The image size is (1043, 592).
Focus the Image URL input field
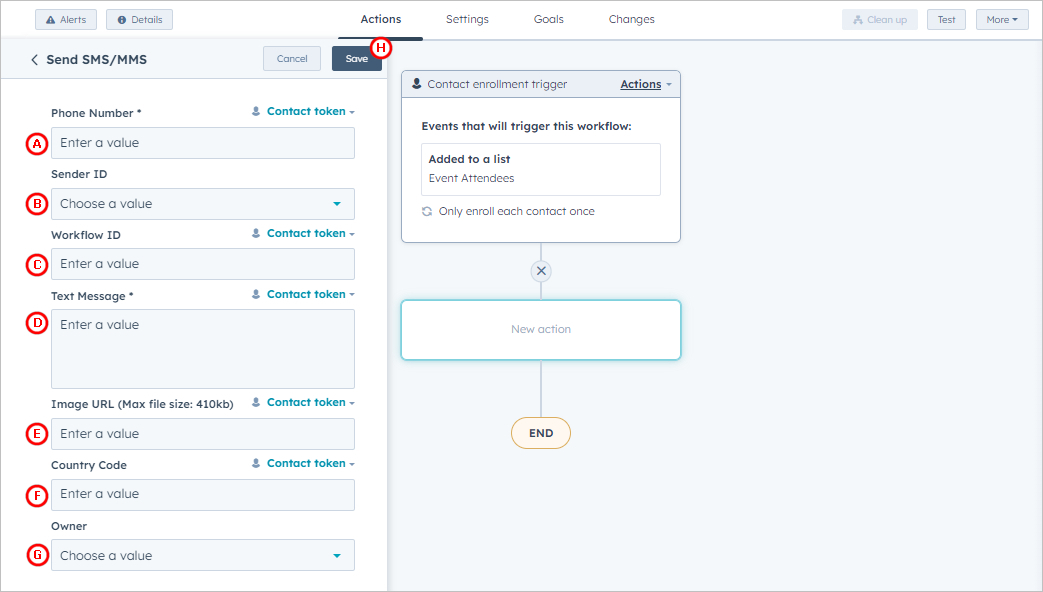(x=203, y=434)
